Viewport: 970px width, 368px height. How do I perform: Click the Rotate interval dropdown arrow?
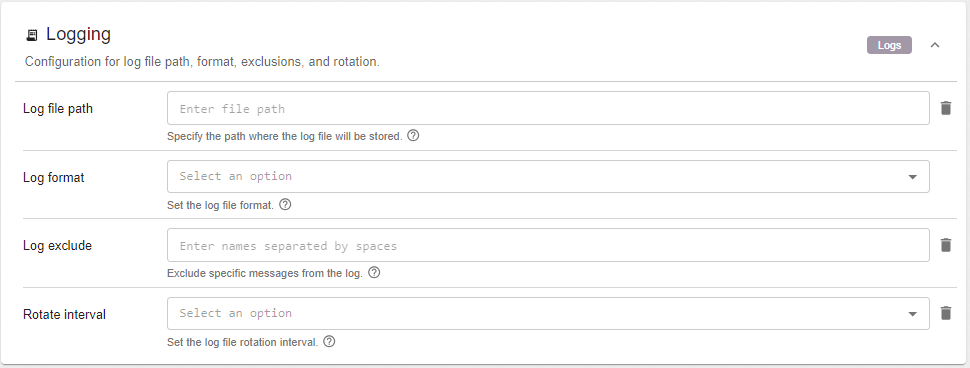tap(912, 314)
